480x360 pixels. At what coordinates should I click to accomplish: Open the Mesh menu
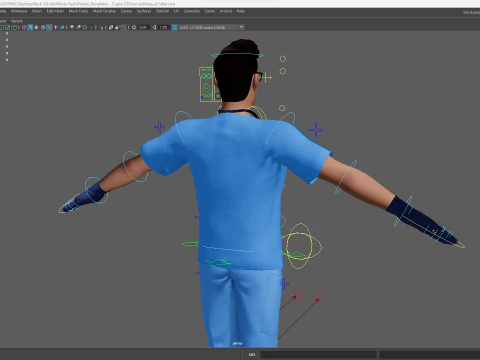coord(37,11)
